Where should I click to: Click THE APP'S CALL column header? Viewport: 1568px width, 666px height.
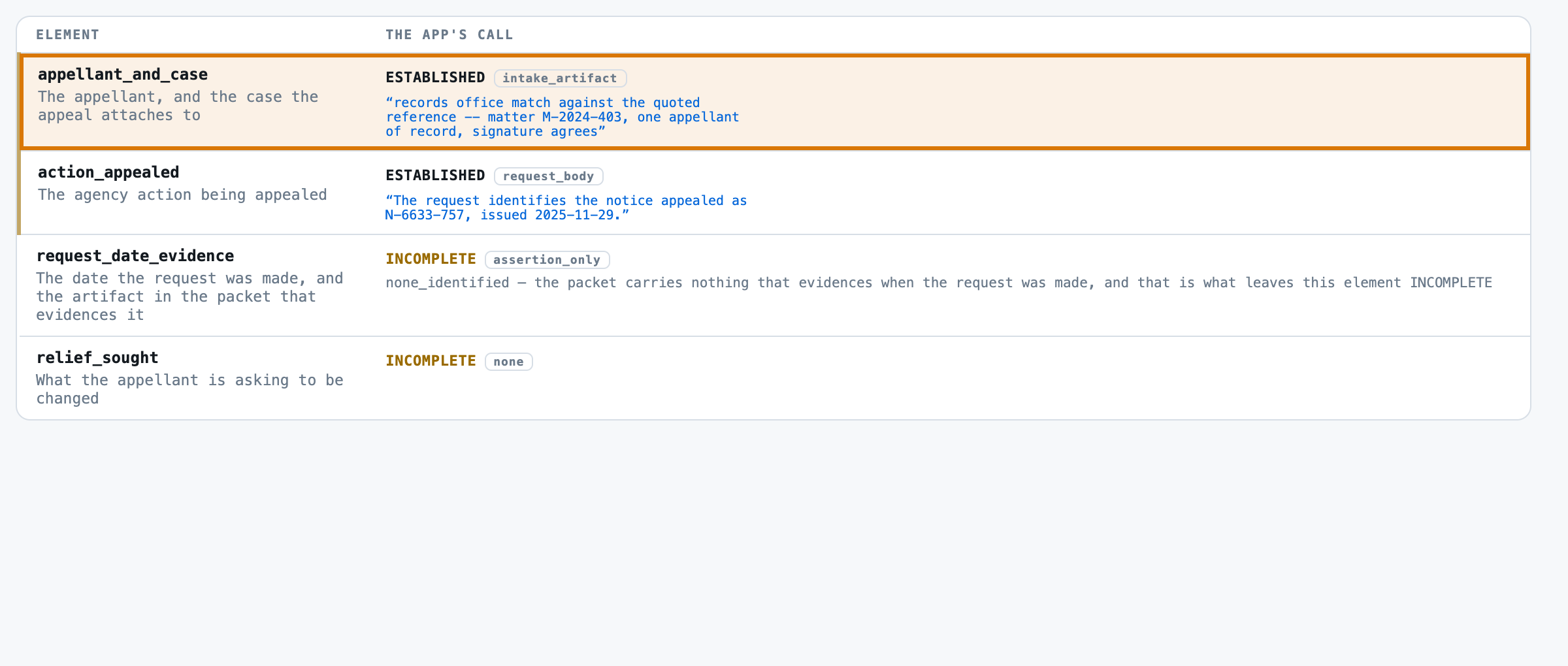[x=449, y=35]
